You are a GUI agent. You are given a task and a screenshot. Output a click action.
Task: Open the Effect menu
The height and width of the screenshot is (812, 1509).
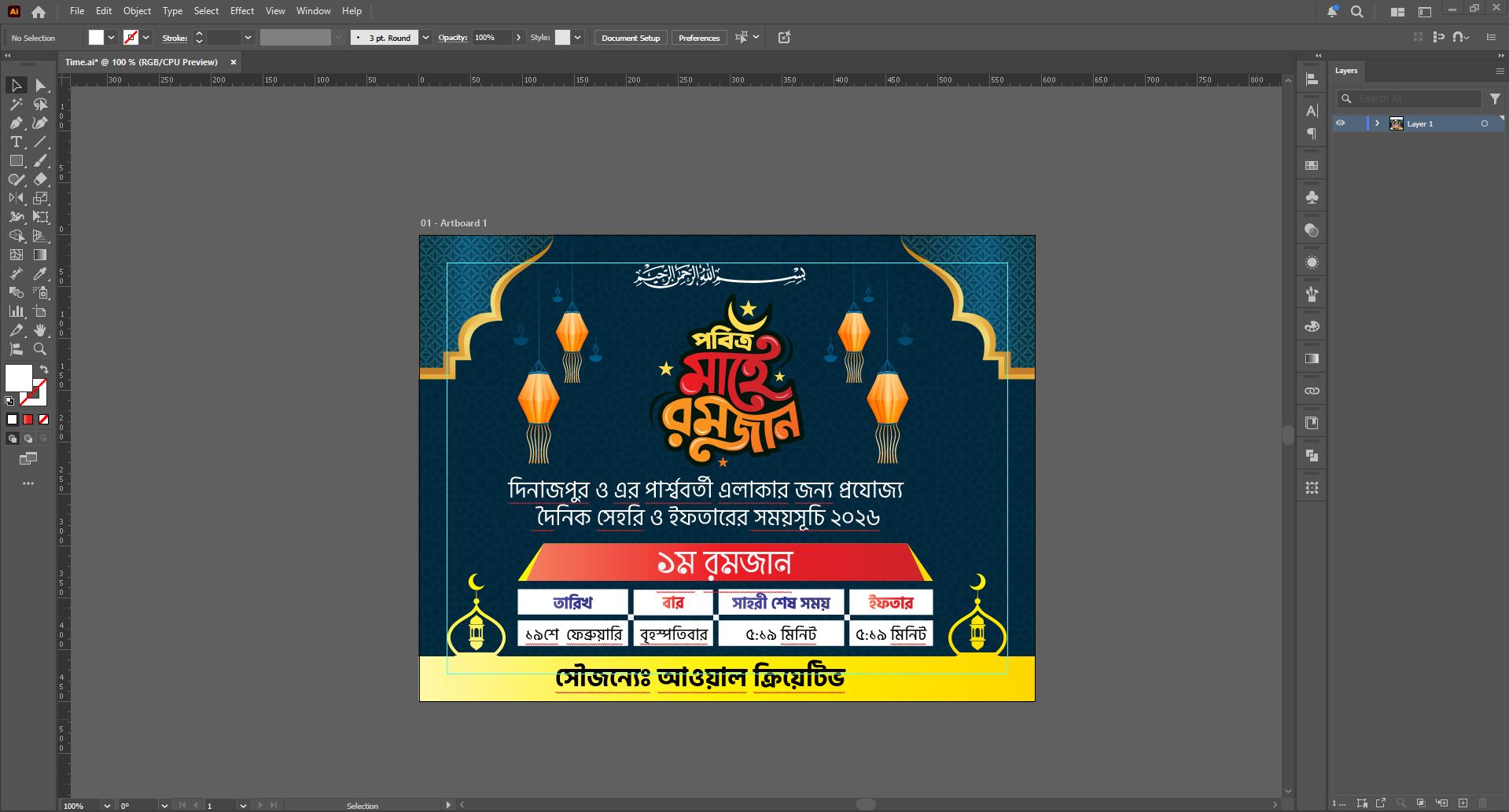coord(242,11)
